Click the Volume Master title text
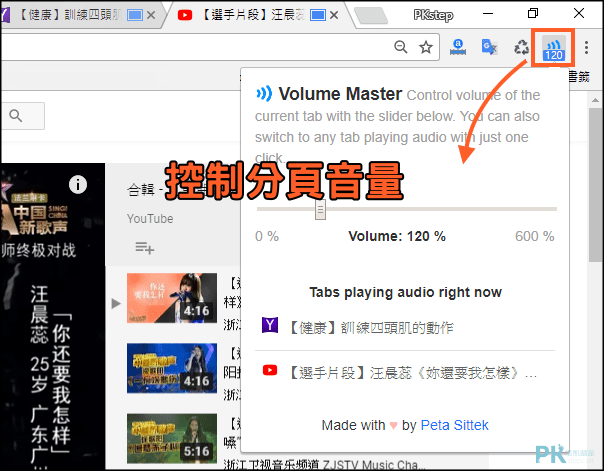Screen dimensions: 604x471 (x=340, y=94)
